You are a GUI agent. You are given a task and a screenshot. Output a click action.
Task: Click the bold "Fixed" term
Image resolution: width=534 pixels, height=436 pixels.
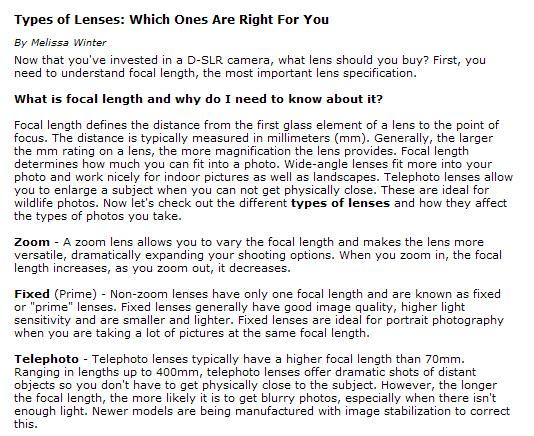coord(32,294)
